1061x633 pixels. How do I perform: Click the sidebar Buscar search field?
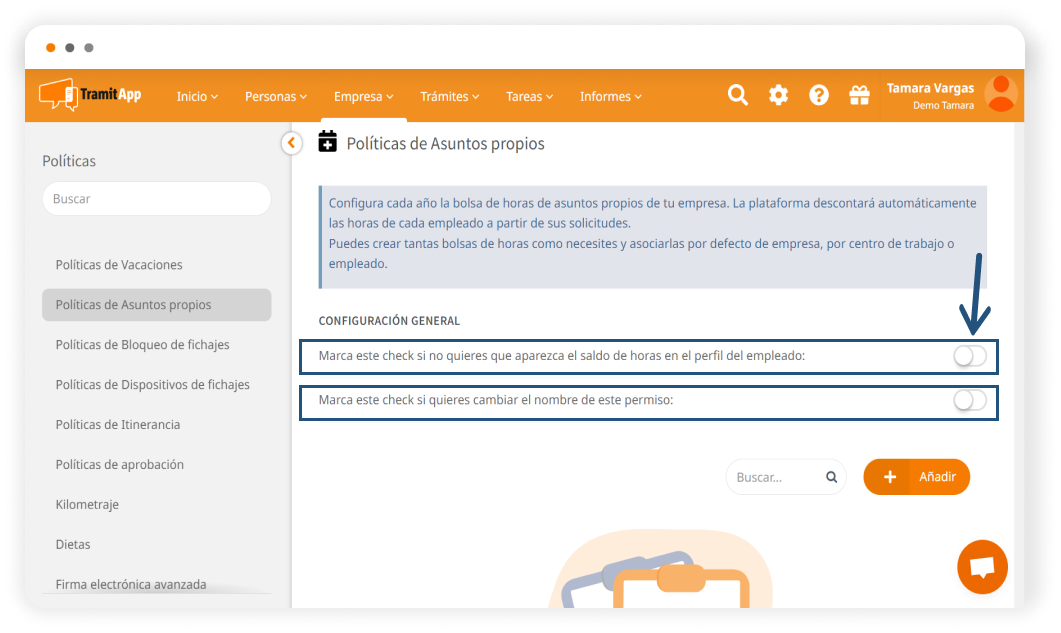156,199
